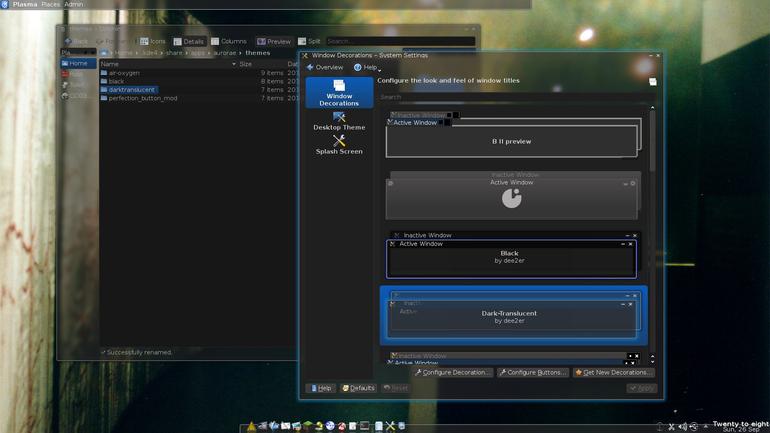Switch file manager to Icons view
The image size is (770, 433).
coord(153,41)
